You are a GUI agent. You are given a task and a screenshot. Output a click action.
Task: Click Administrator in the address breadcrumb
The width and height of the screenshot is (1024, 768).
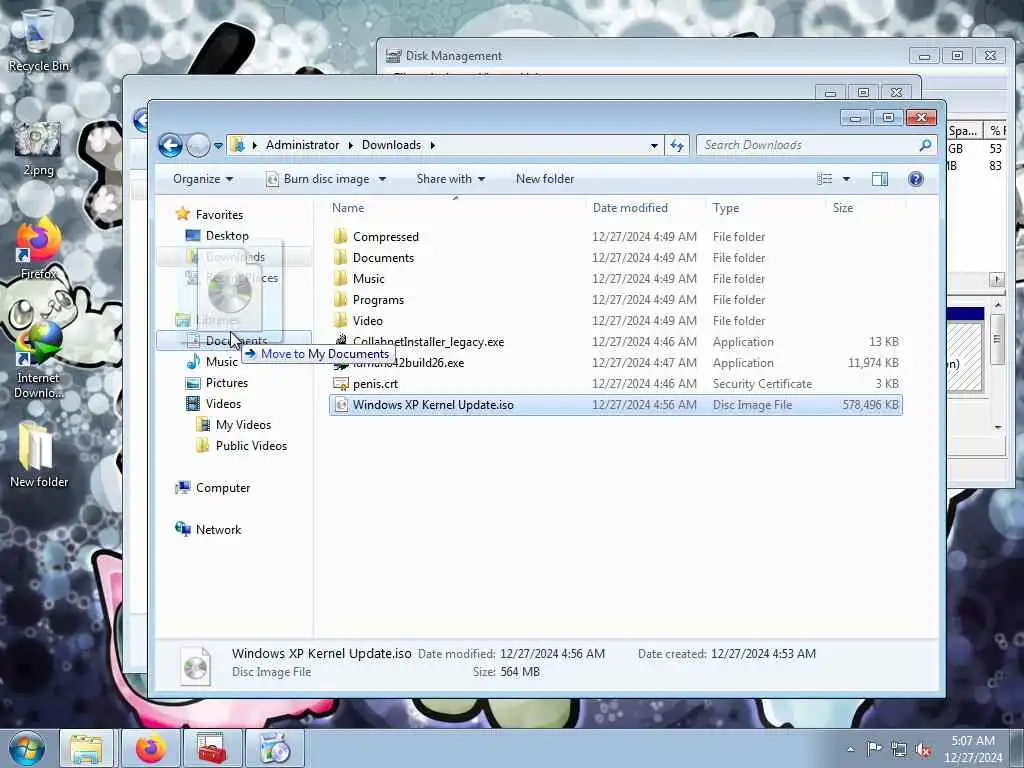click(302, 145)
